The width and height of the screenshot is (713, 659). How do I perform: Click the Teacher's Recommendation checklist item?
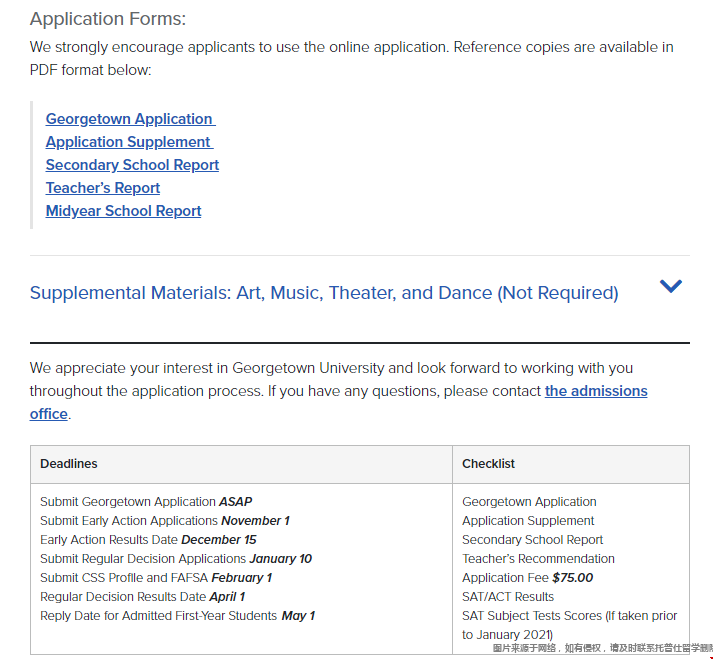[x=538, y=559]
